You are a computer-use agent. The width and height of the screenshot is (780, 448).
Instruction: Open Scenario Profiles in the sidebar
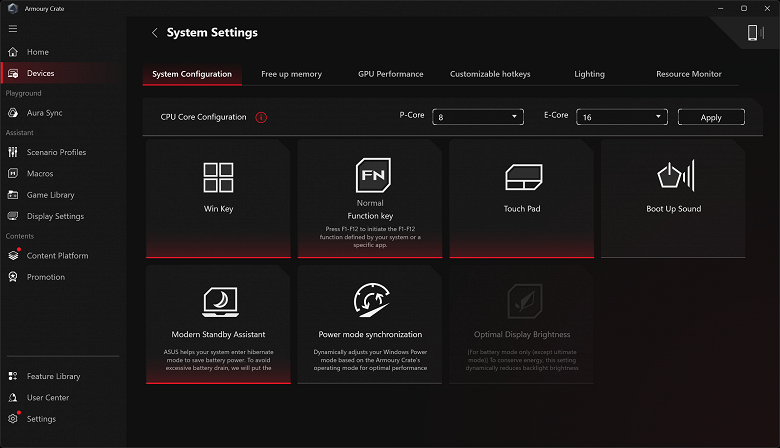tap(56, 152)
